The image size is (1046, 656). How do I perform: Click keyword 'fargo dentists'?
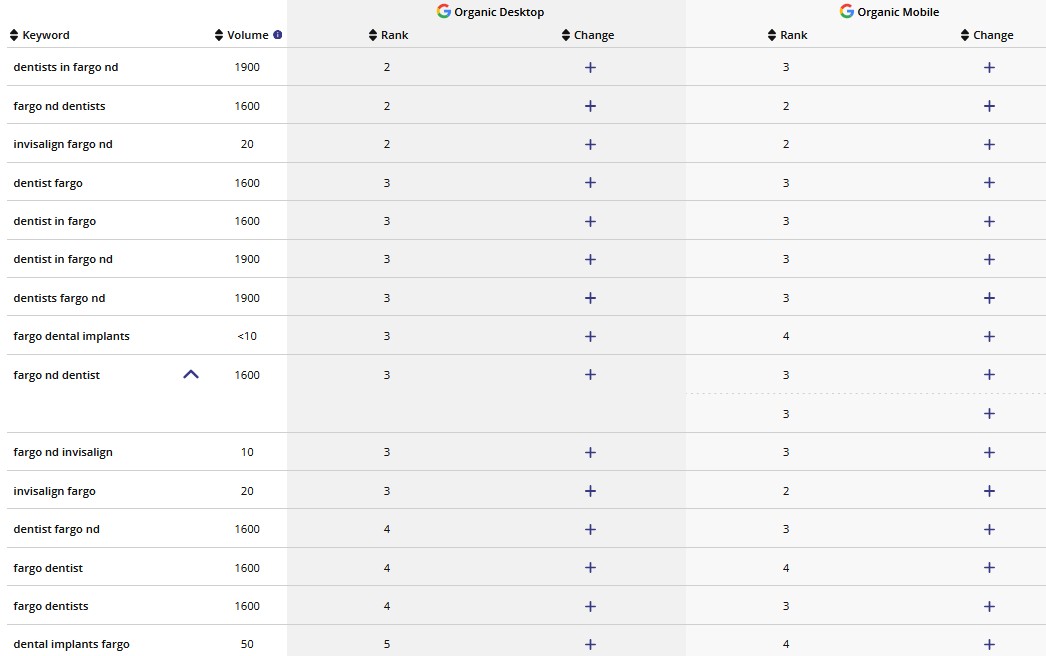tap(51, 606)
